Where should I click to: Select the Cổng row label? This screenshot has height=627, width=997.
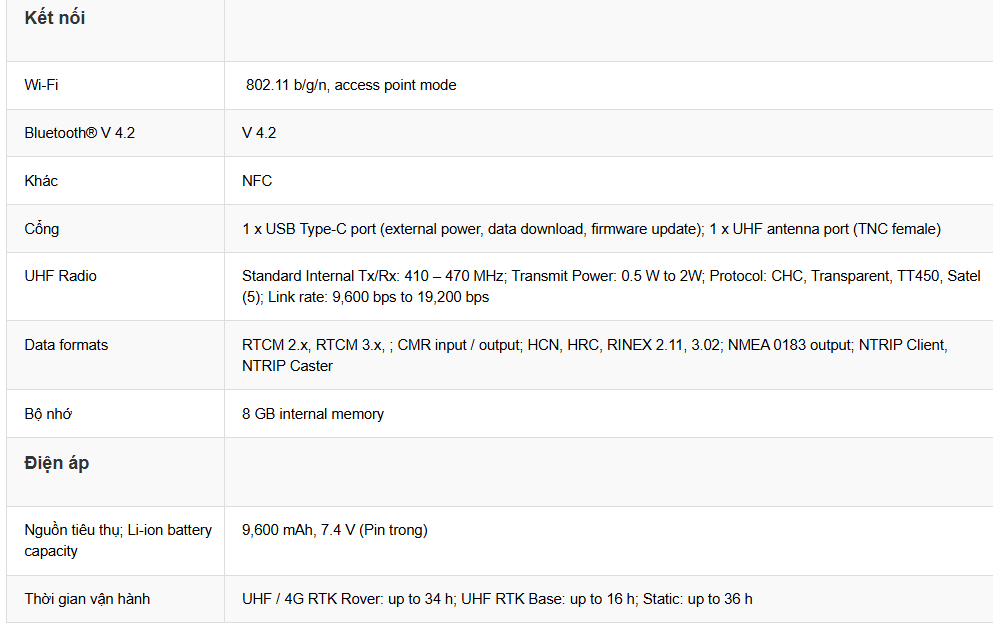tap(41, 229)
